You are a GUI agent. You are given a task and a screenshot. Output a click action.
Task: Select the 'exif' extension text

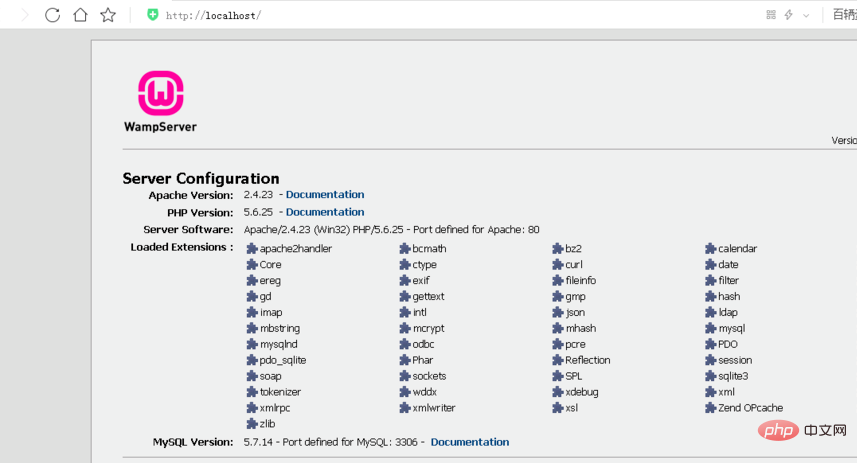click(421, 280)
